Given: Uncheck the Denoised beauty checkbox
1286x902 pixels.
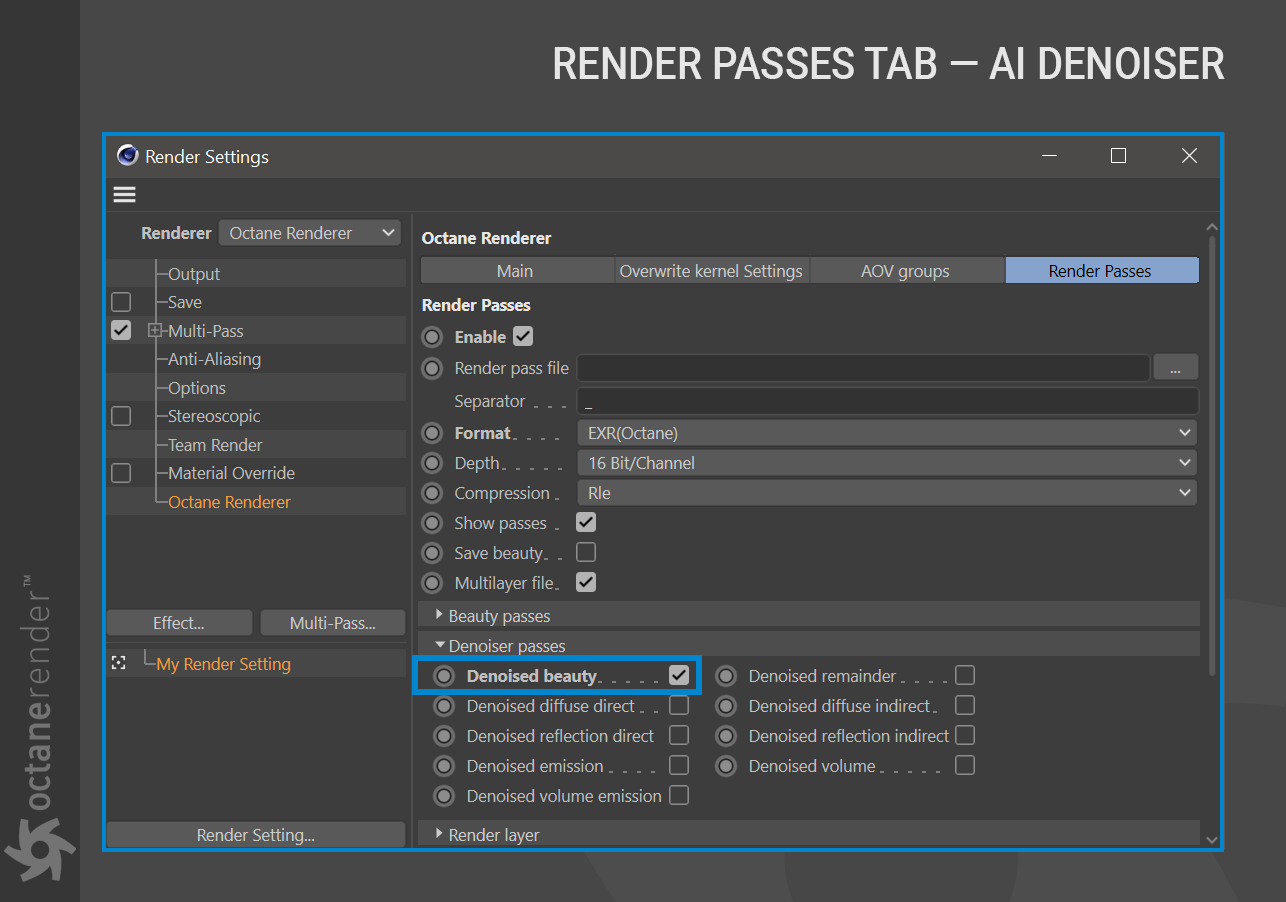Looking at the screenshot, I should tap(679, 675).
